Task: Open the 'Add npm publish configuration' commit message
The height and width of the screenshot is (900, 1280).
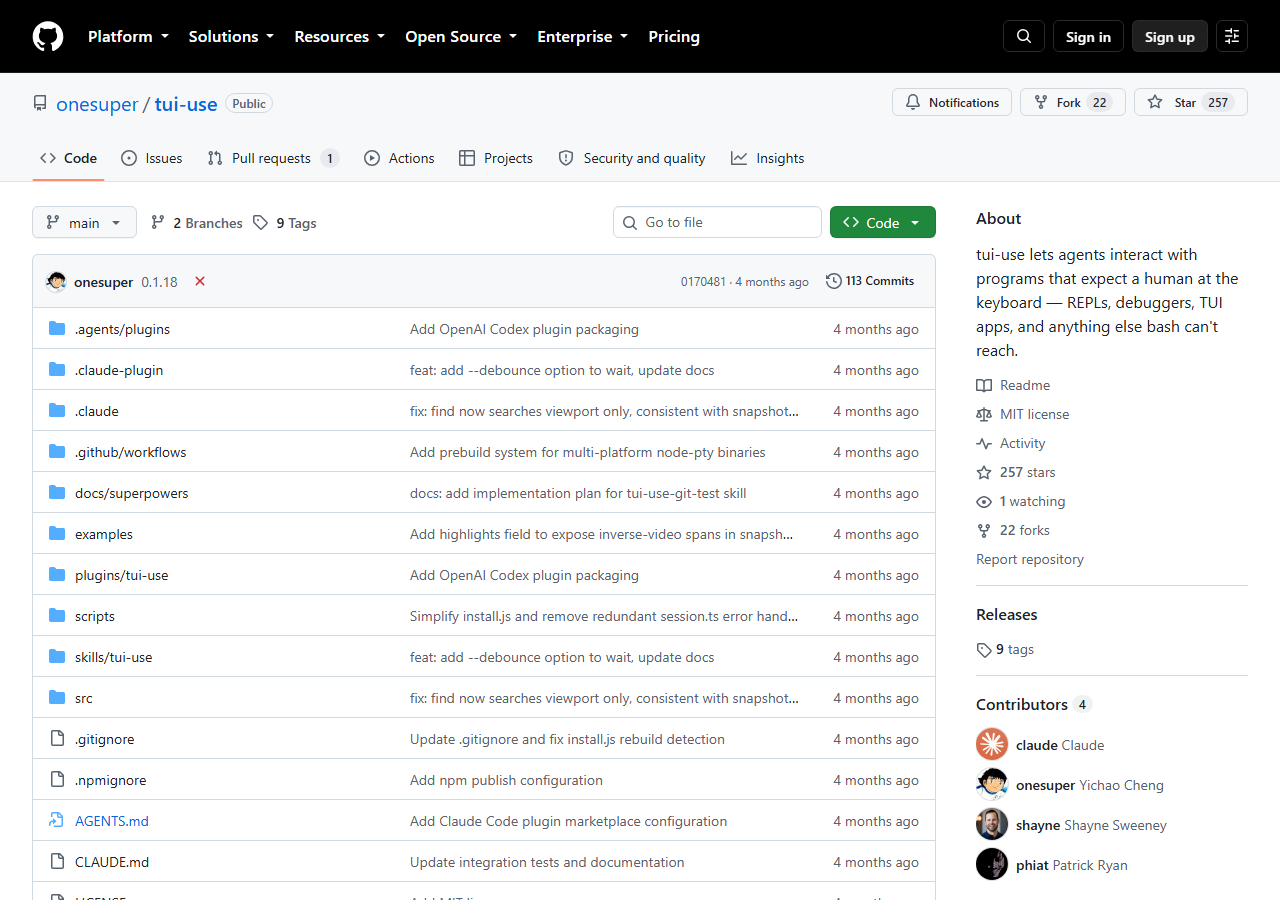Action: [506, 780]
